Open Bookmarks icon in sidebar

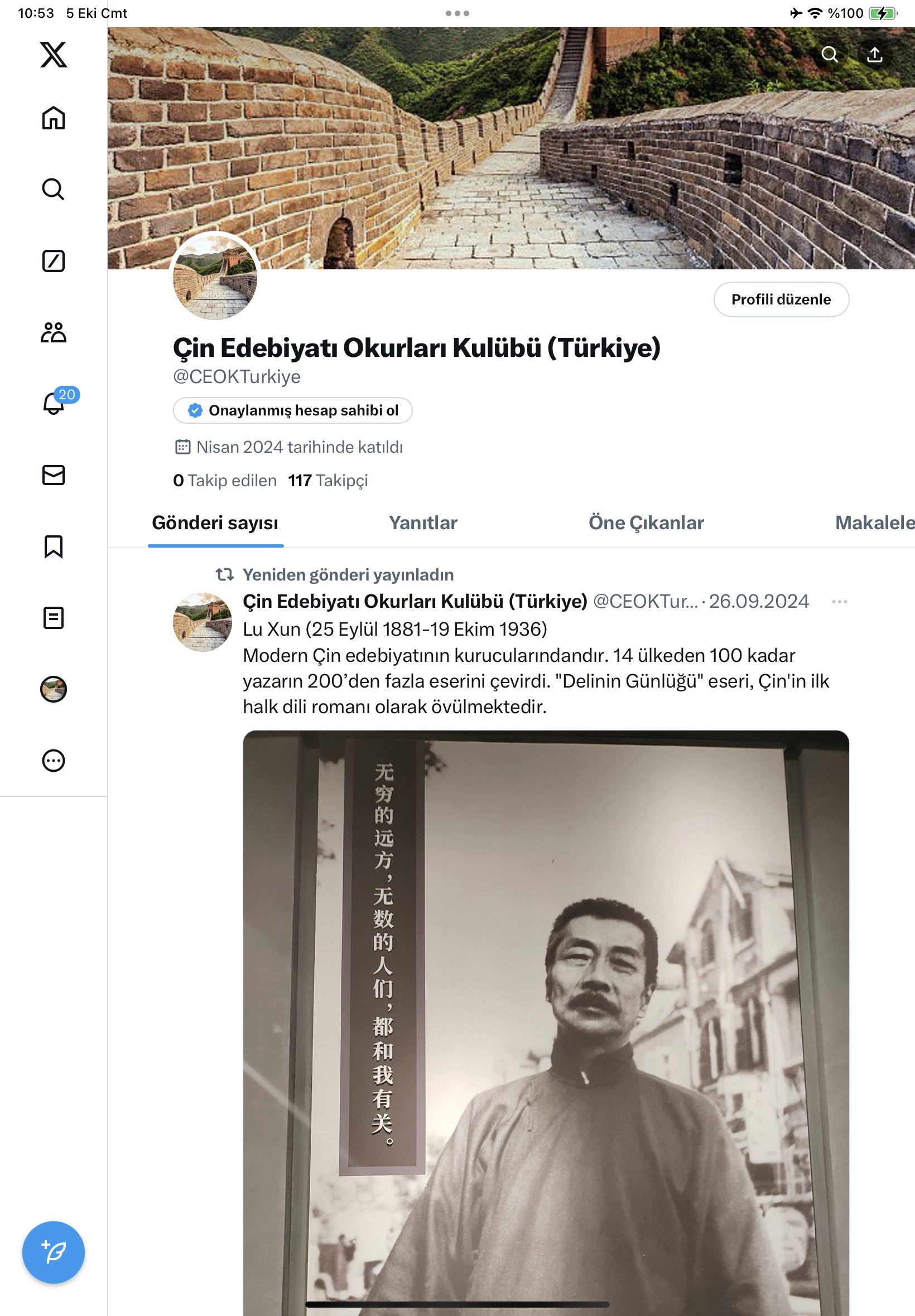pos(54,546)
